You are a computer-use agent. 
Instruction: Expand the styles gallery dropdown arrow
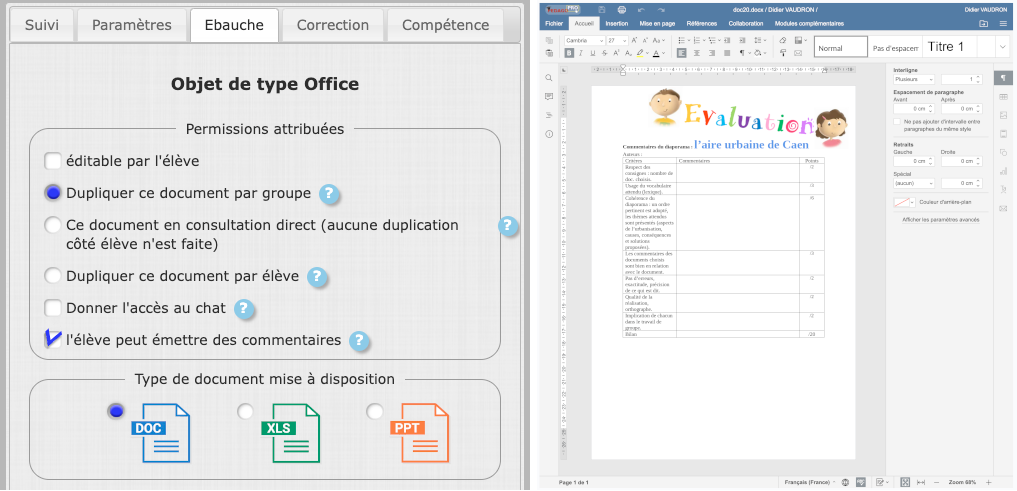[x=1003, y=47]
